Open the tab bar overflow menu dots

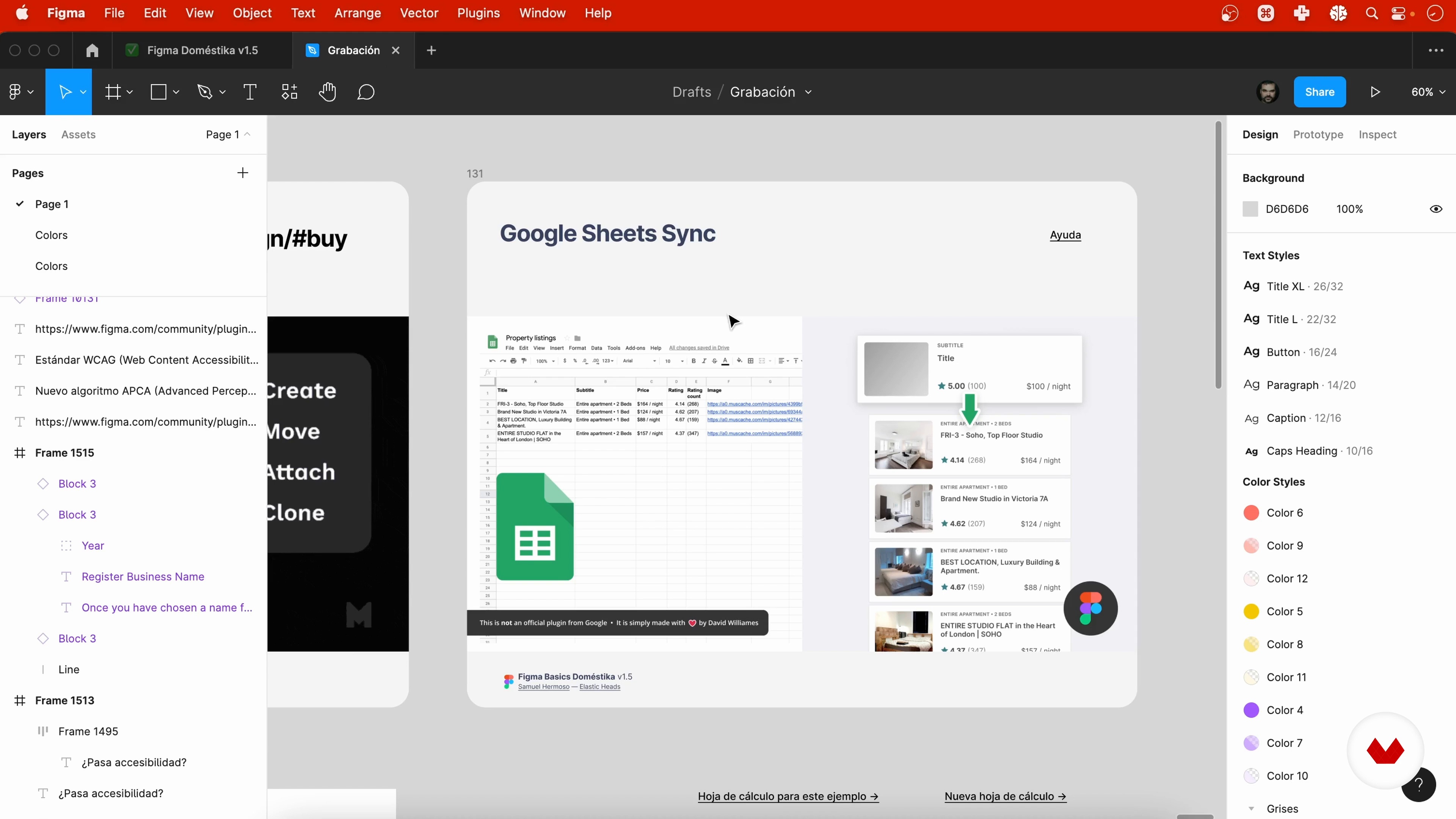click(x=1436, y=50)
